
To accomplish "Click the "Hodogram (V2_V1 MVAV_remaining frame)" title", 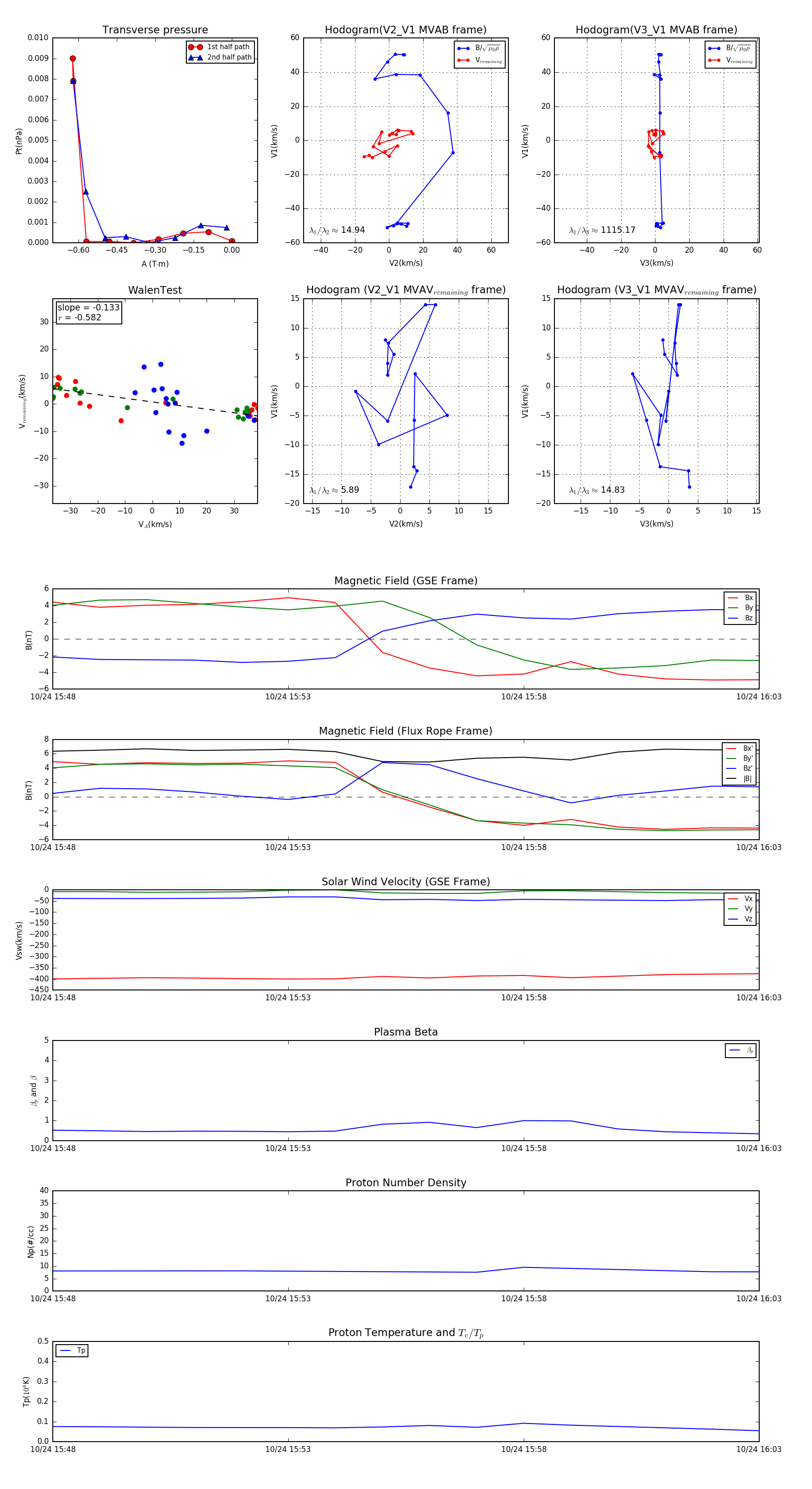I will [x=406, y=290].
